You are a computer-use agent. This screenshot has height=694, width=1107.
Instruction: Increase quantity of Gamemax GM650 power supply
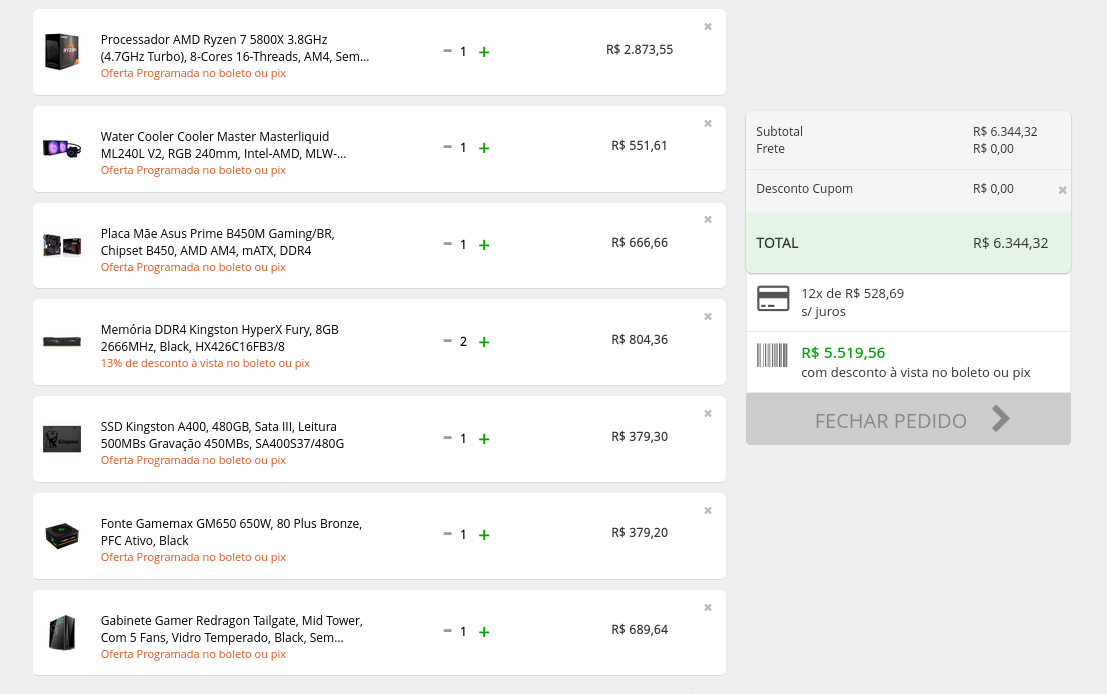pyautogui.click(x=484, y=535)
